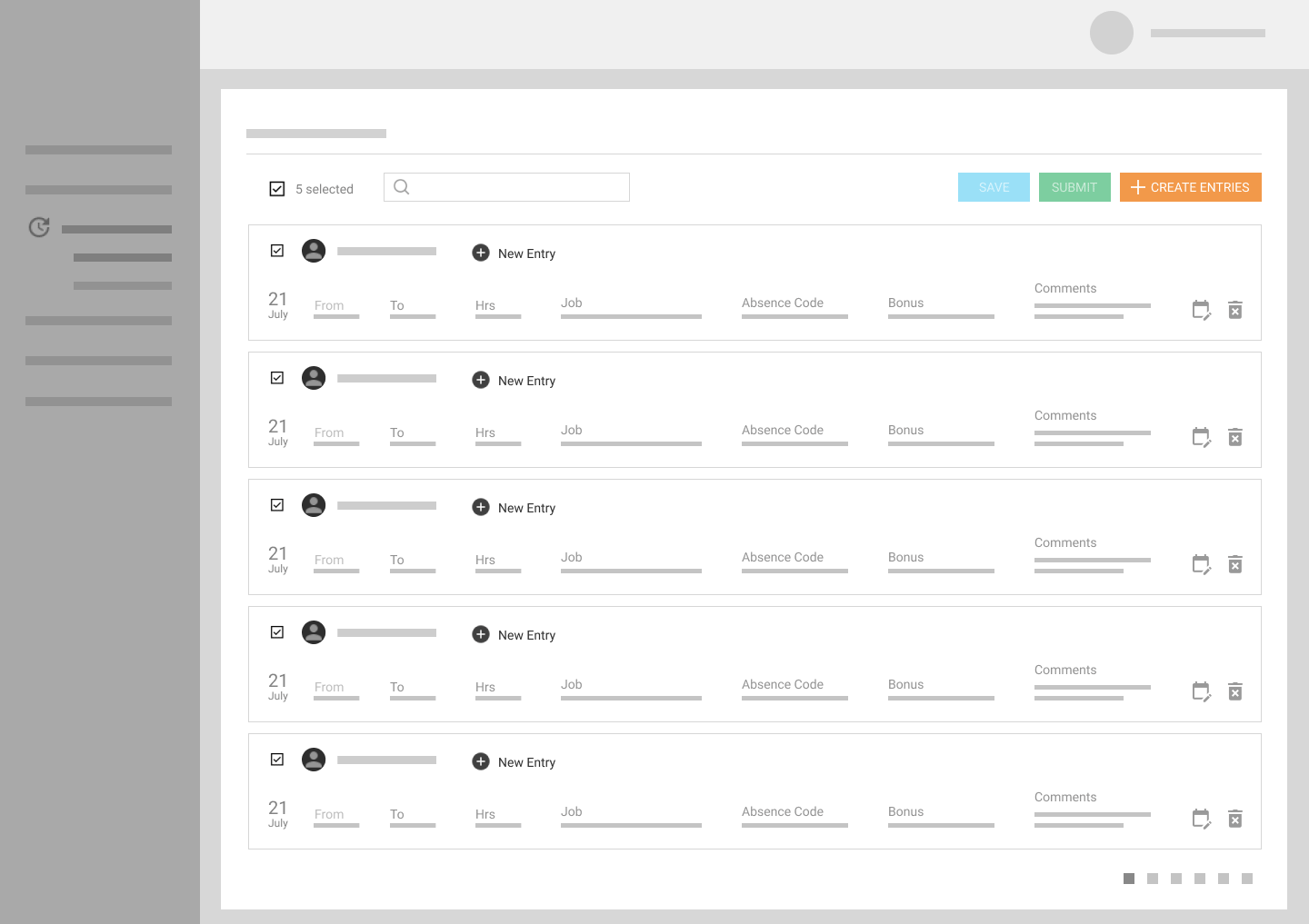Click the green SUBMIT button
Viewport: 1309px width, 924px height.
[x=1074, y=187]
